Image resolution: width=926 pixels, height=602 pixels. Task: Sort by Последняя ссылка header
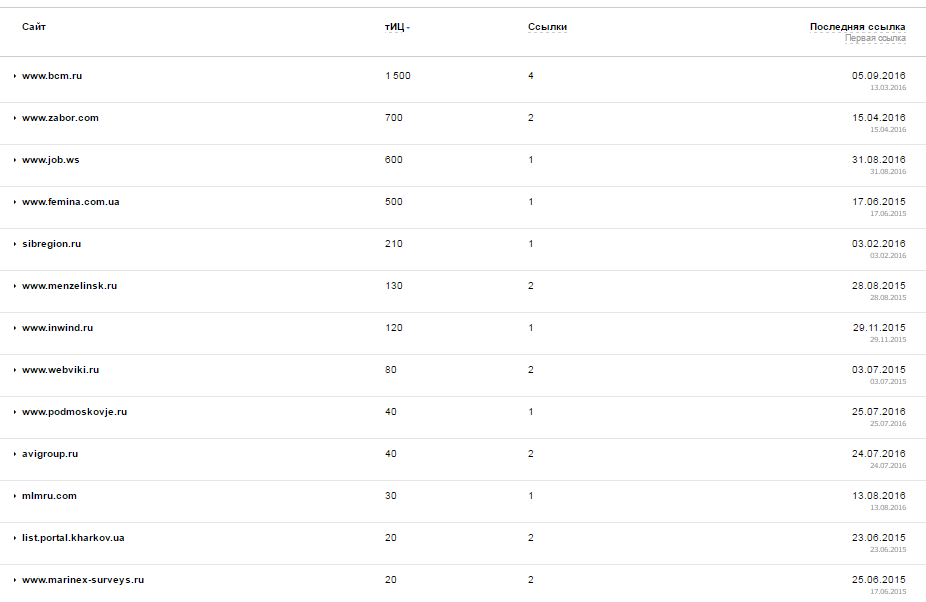click(x=857, y=27)
